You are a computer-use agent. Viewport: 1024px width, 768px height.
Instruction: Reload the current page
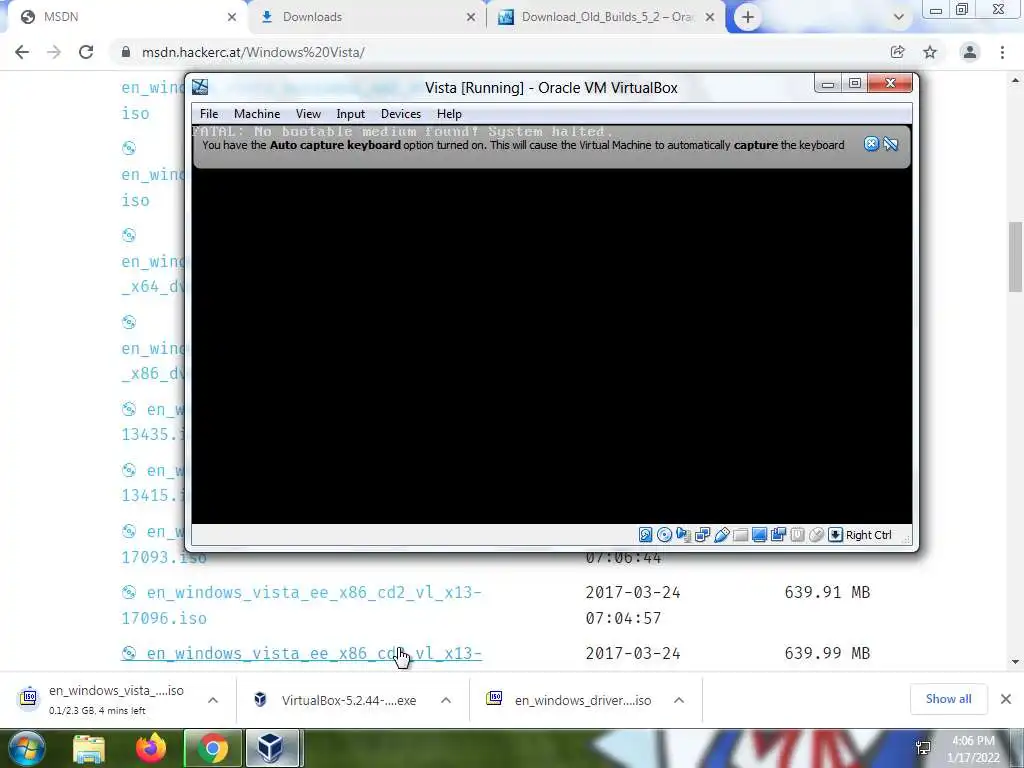[86, 52]
